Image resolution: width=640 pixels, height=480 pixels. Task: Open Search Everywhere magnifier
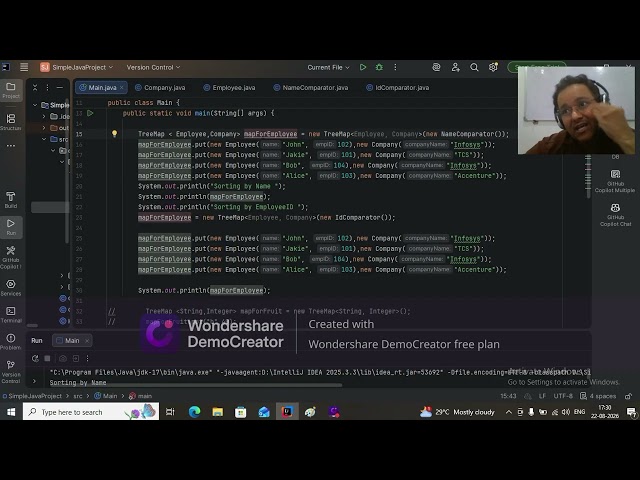tap(474, 67)
